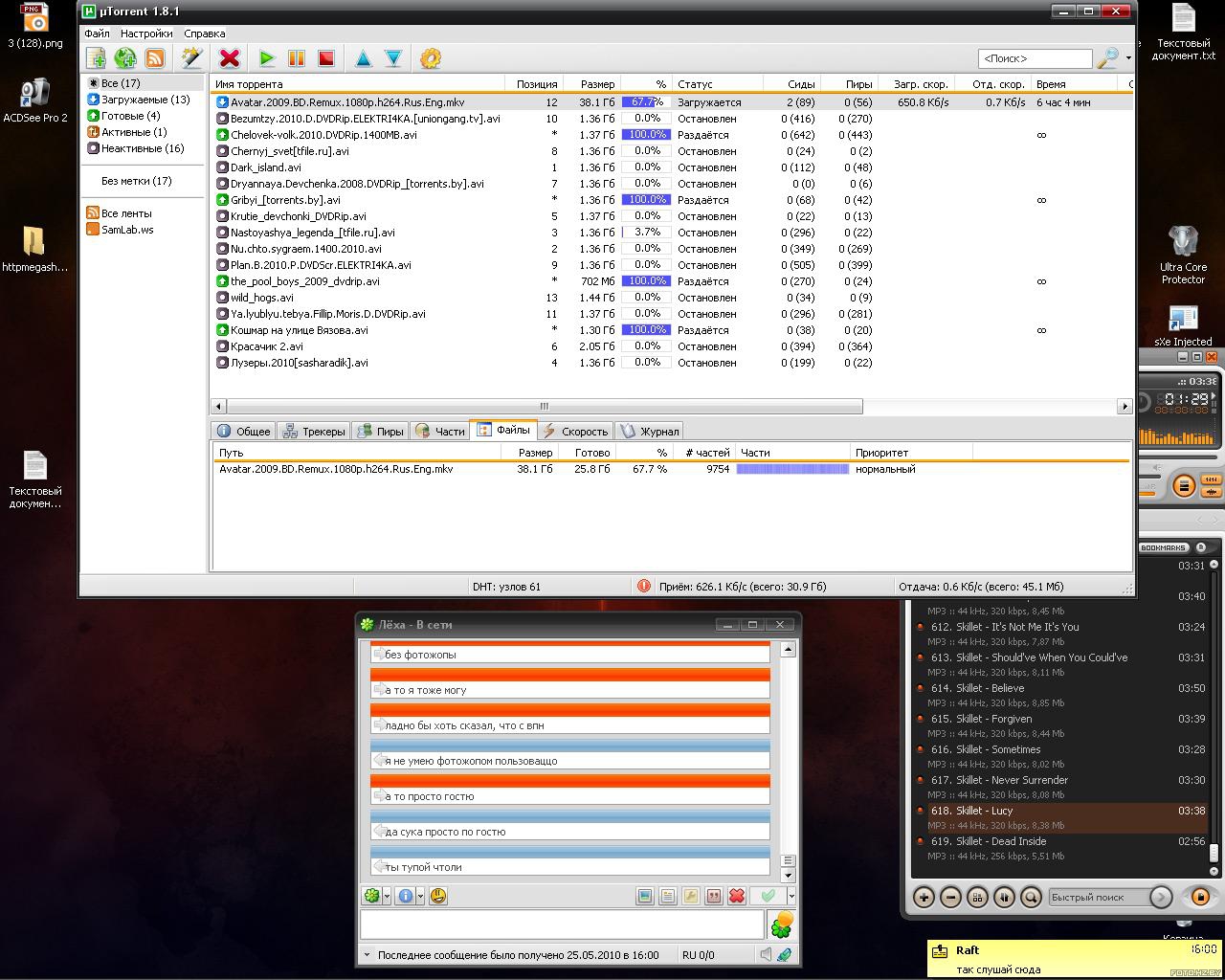Select the Все (17) category

click(121, 83)
